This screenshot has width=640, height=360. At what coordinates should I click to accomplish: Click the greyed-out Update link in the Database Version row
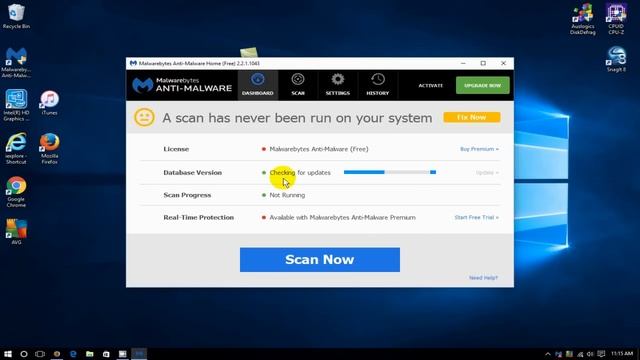click(487, 173)
